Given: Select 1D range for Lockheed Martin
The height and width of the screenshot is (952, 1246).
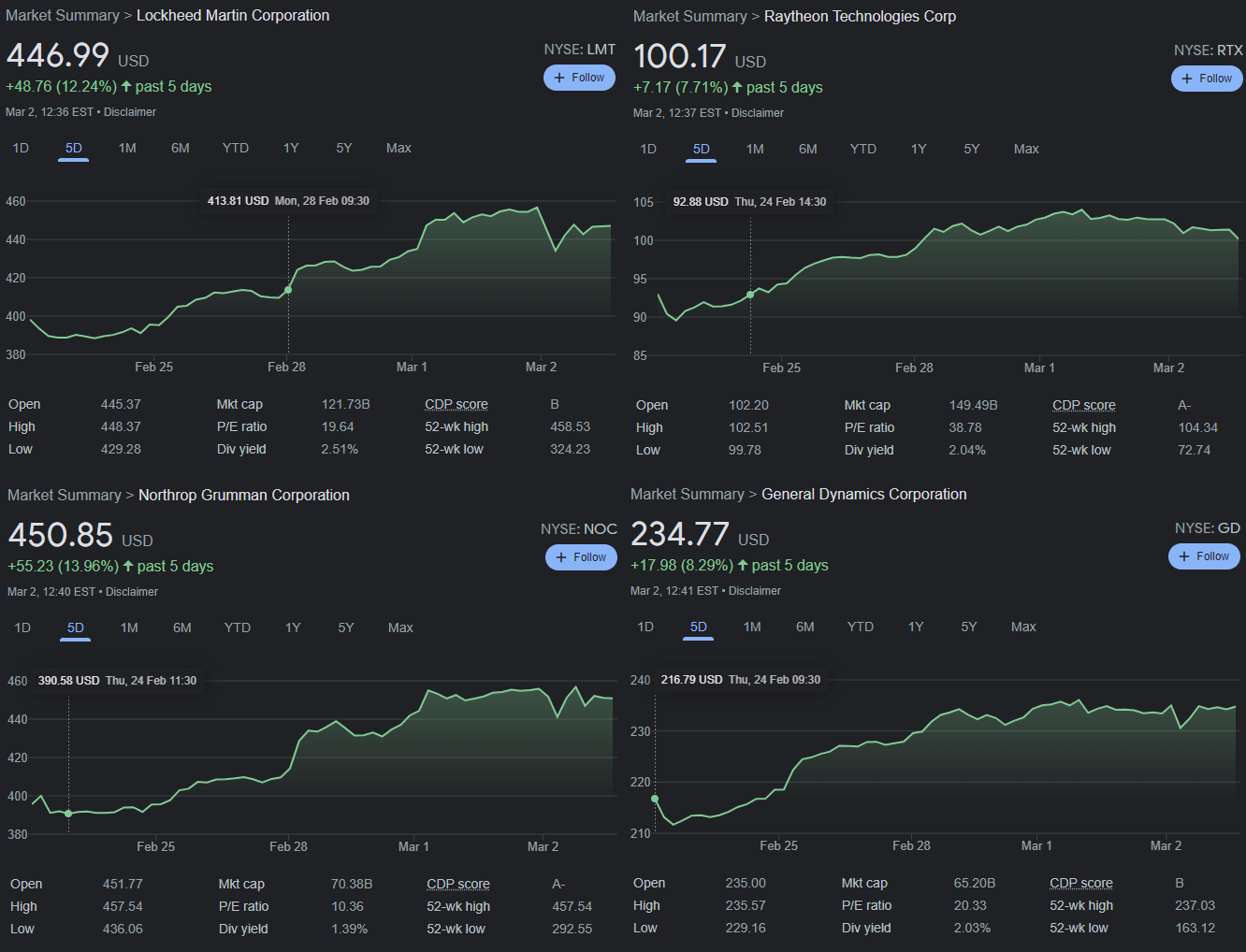Looking at the screenshot, I should click(21, 148).
